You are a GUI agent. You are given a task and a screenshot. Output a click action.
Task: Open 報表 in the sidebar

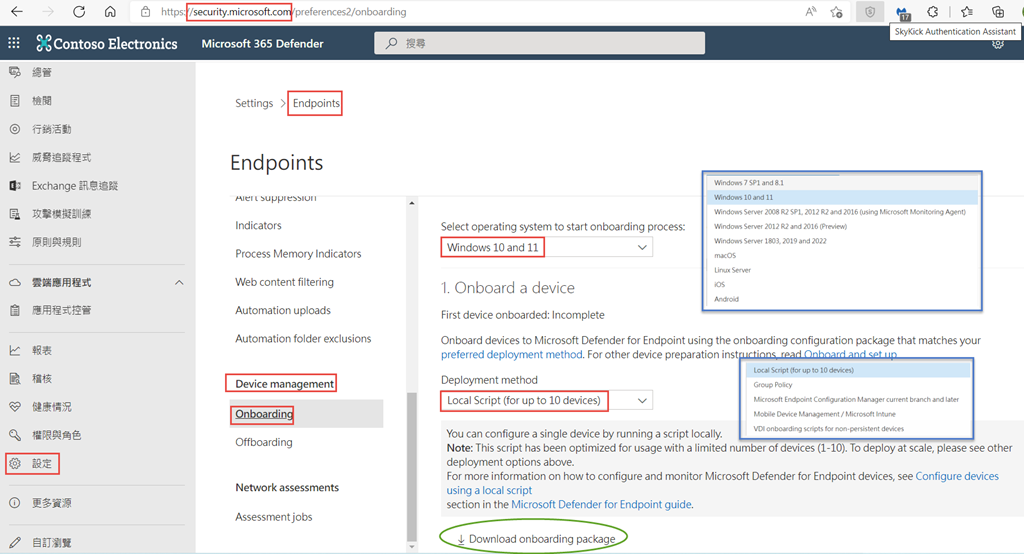(42, 351)
